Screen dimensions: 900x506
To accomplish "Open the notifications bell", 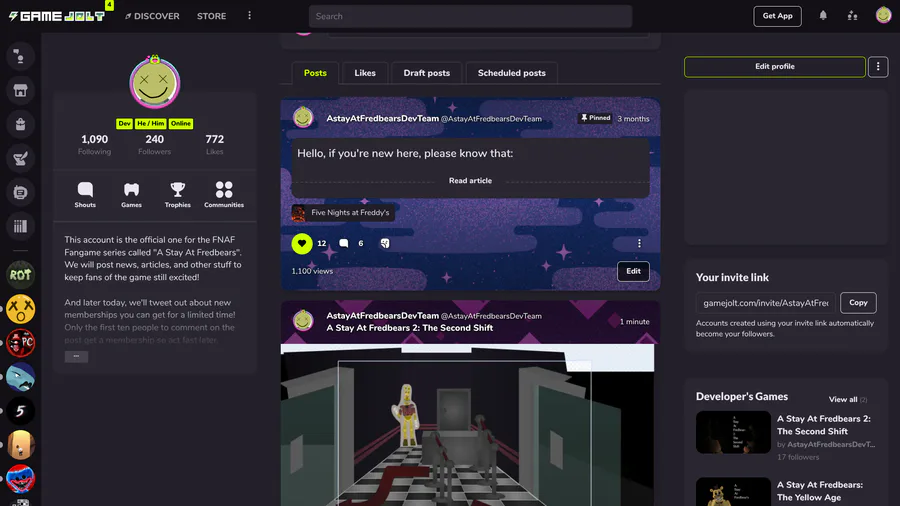I will [x=823, y=15].
